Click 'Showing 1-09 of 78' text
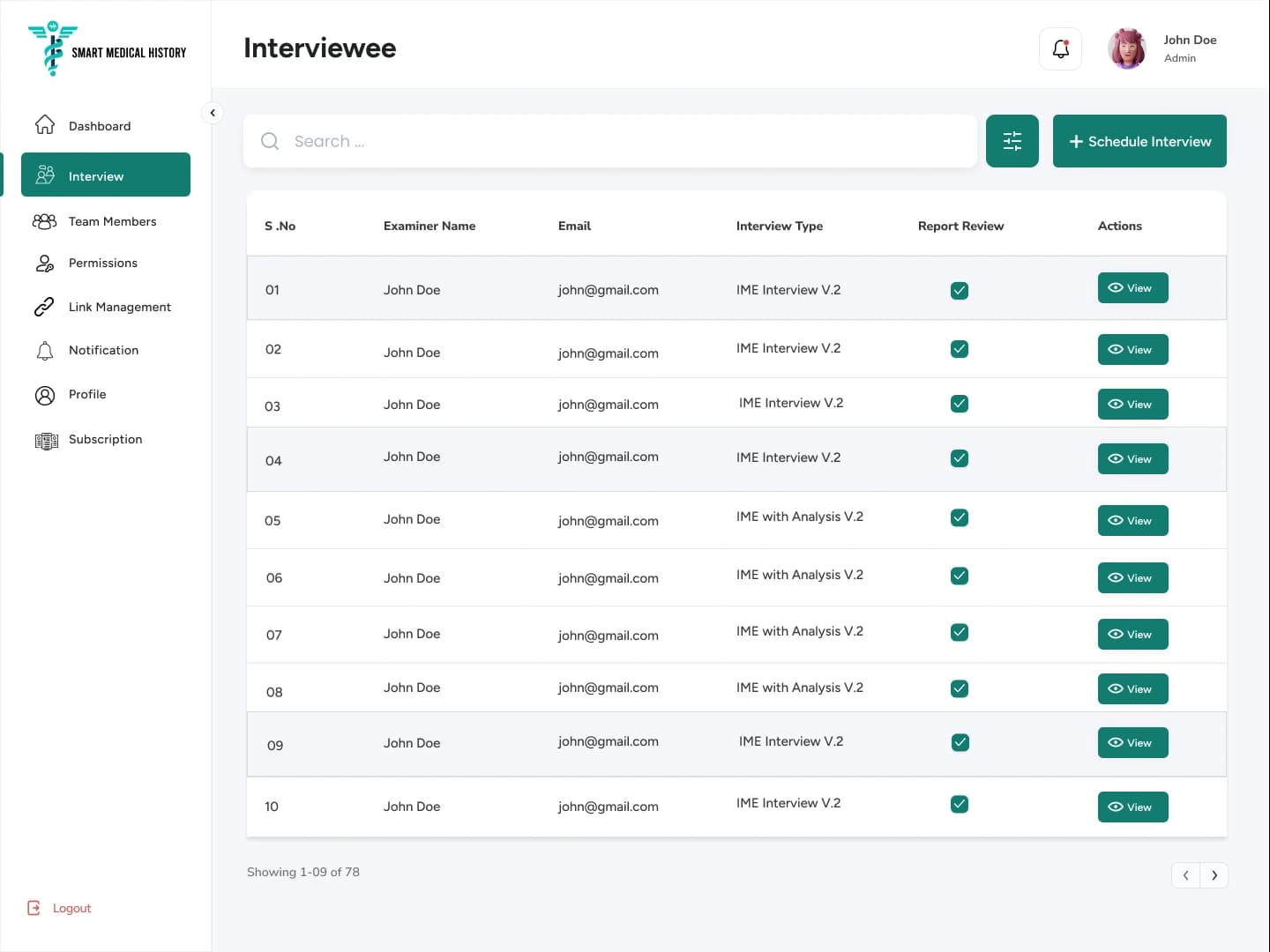The image size is (1270, 952). pos(303,872)
